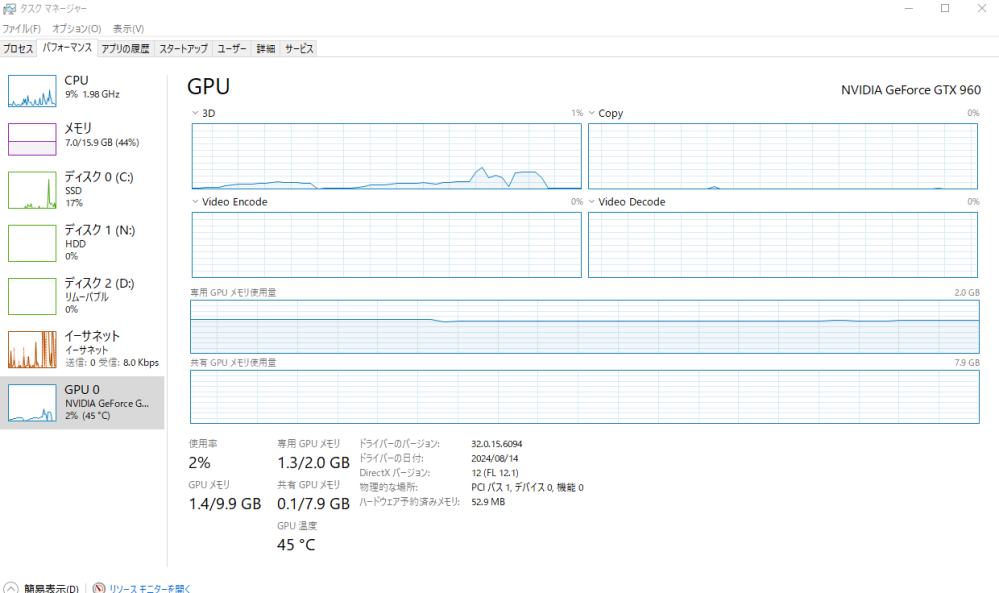Open the 表示(V) menu
Image resolution: width=999 pixels, height=593 pixels.
(x=128, y=29)
